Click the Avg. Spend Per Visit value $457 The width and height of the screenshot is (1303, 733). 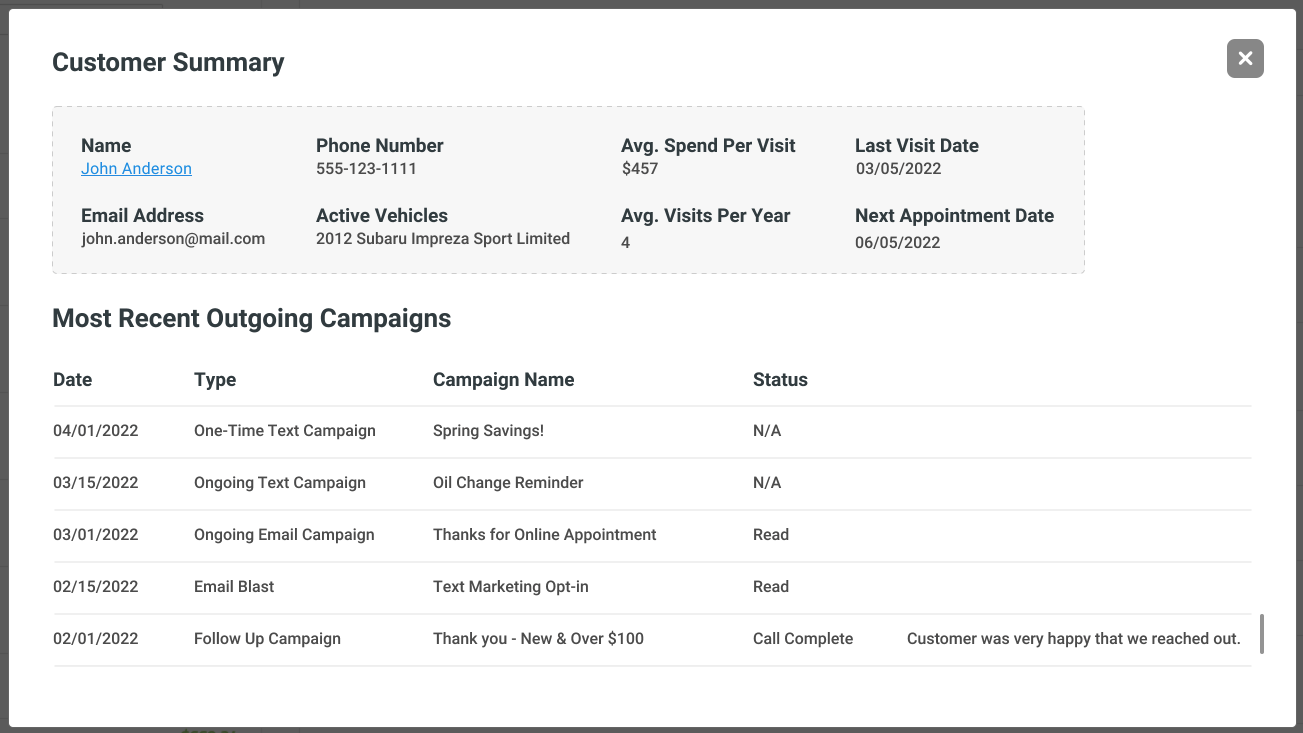pyautogui.click(x=638, y=168)
